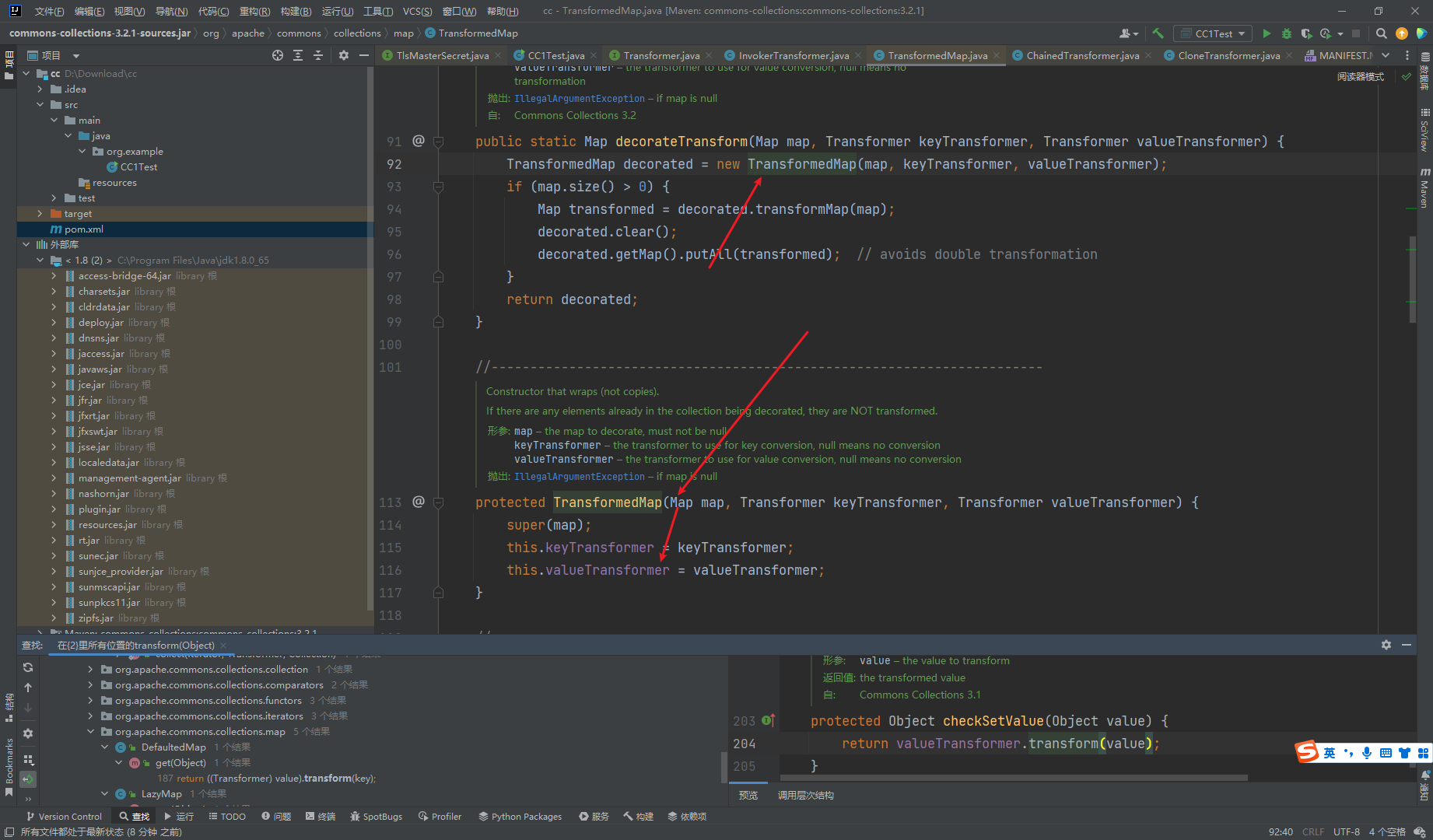The width and height of the screenshot is (1433, 840).
Task: Switch to 调用层次结构 call hierarchy tab
Action: pos(805,795)
